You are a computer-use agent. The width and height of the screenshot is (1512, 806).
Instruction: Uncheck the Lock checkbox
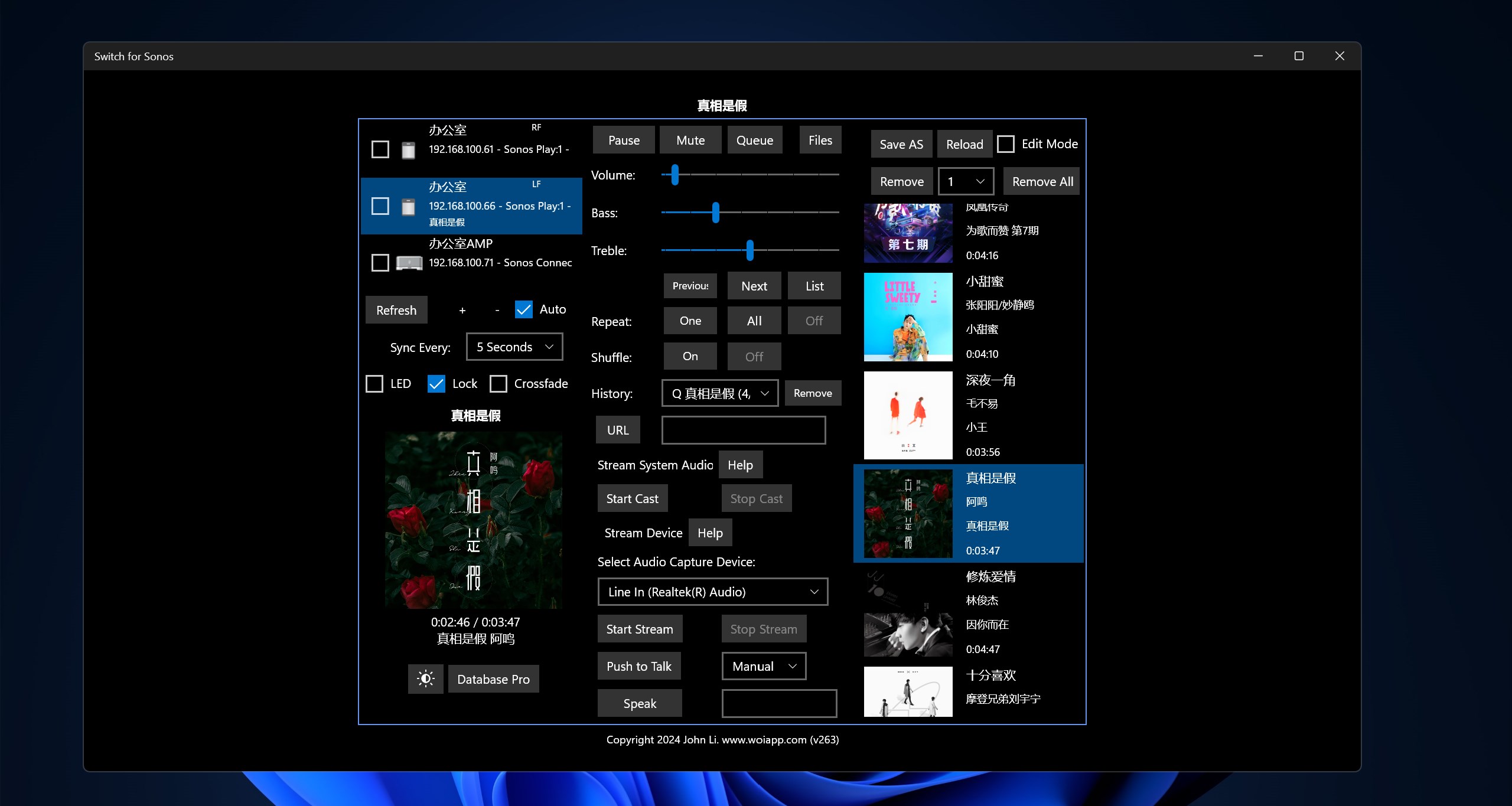(436, 384)
